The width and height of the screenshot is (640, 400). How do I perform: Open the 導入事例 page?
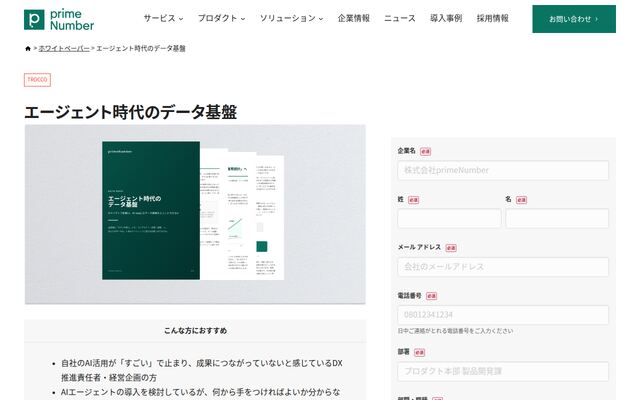446,18
